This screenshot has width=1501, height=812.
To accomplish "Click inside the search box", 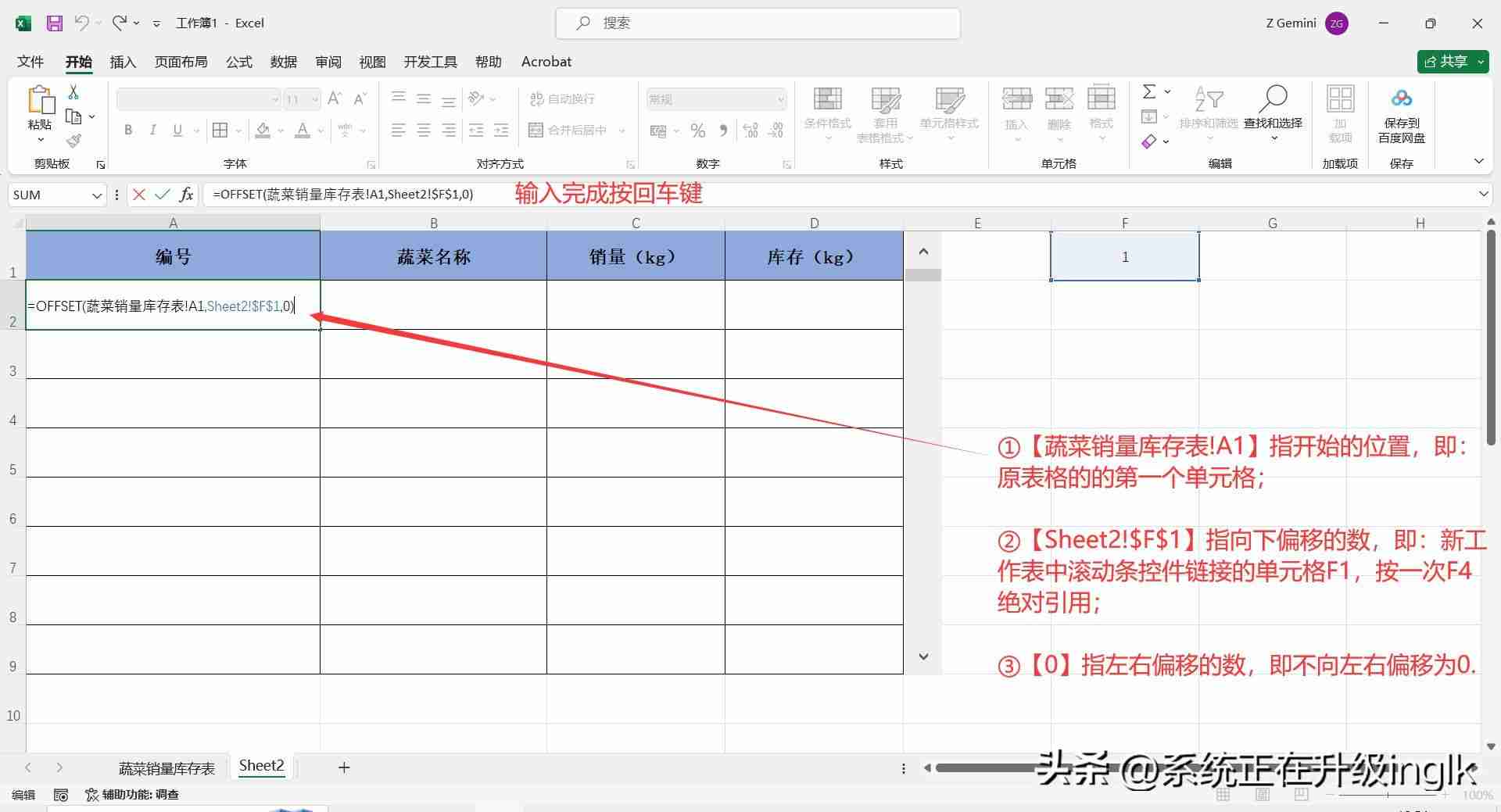I will coord(758,23).
